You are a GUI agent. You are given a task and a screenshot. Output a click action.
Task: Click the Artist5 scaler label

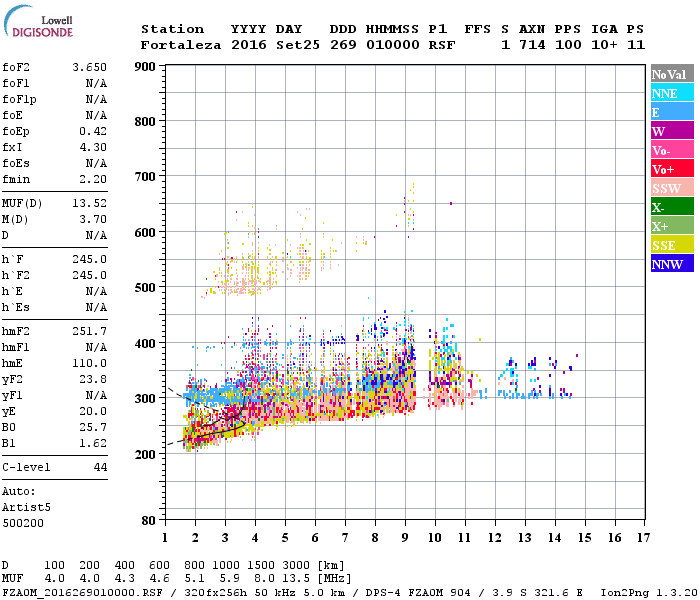pyautogui.click(x=26, y=508)
